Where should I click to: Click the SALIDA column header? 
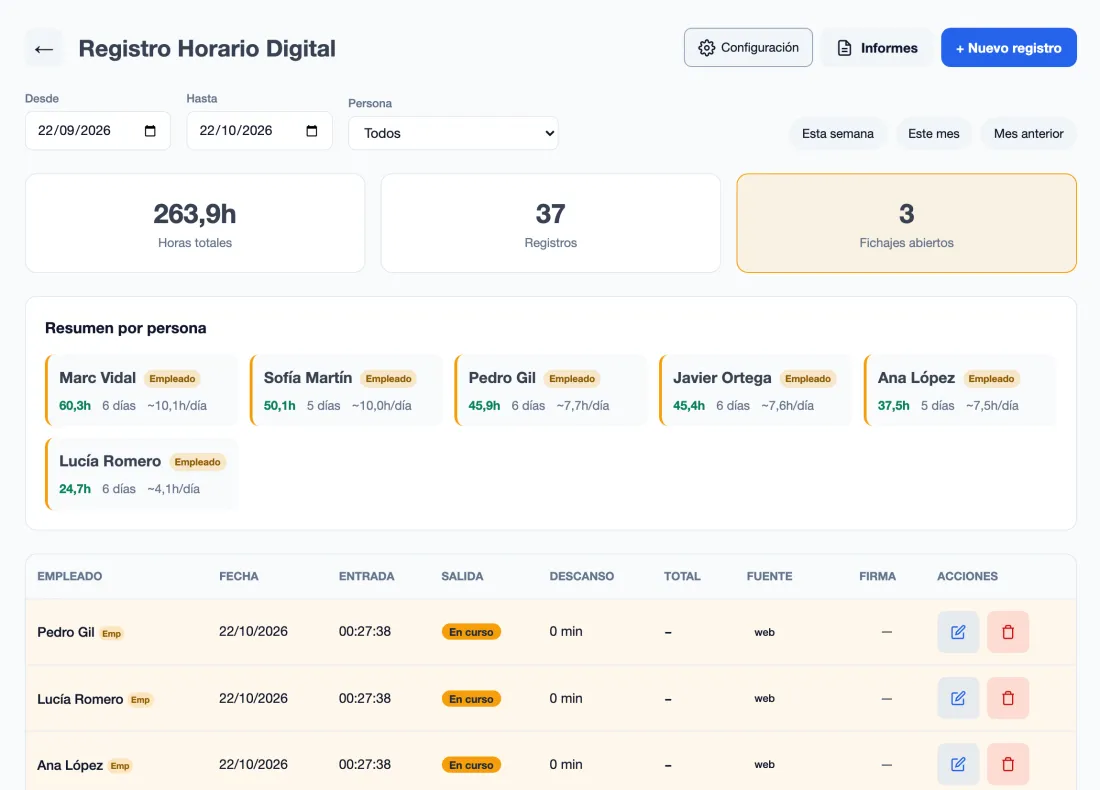click(462, 576)
